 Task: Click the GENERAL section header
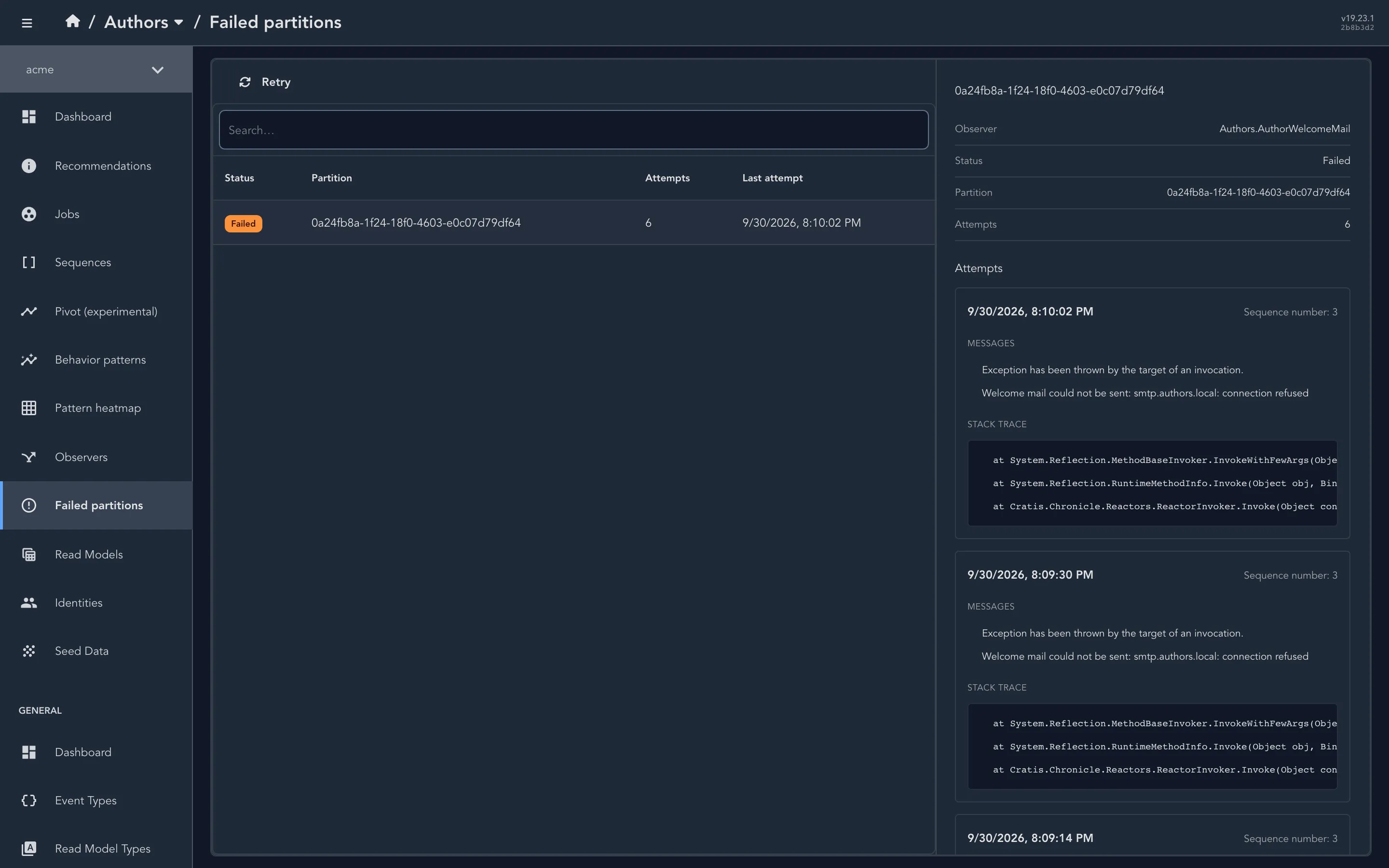pos(40,710)
